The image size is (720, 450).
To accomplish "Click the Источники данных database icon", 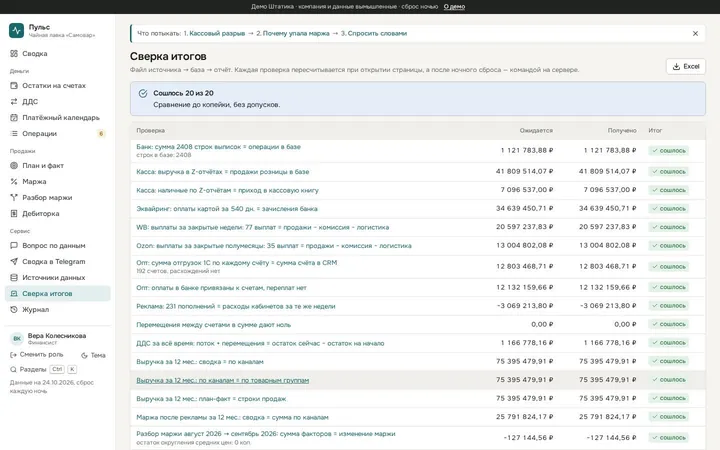I will 14,277.
